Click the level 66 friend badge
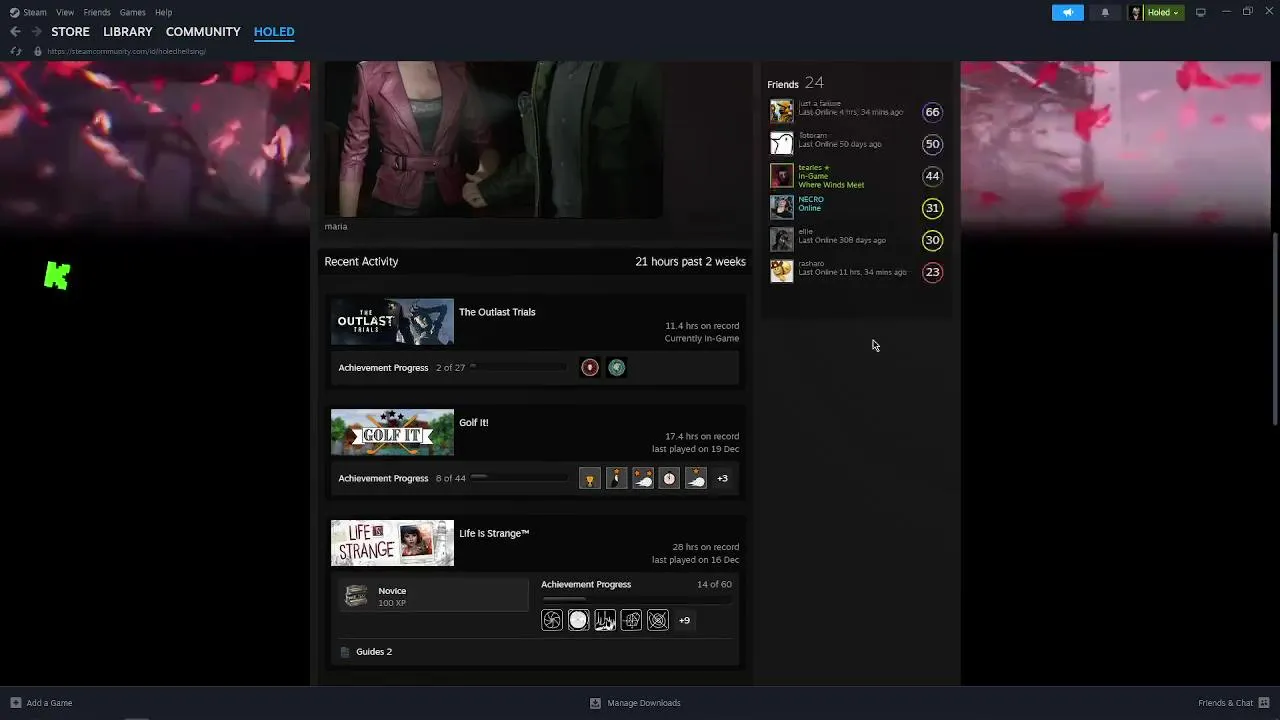 [932, 112]
